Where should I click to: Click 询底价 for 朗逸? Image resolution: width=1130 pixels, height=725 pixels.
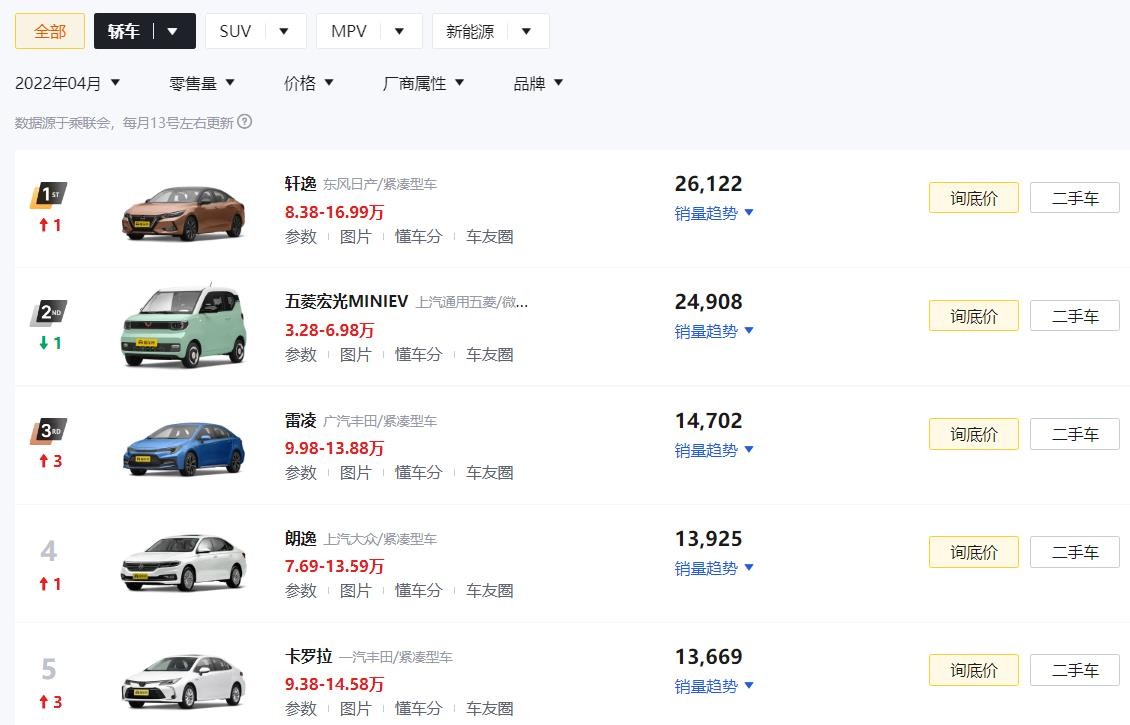974,552
